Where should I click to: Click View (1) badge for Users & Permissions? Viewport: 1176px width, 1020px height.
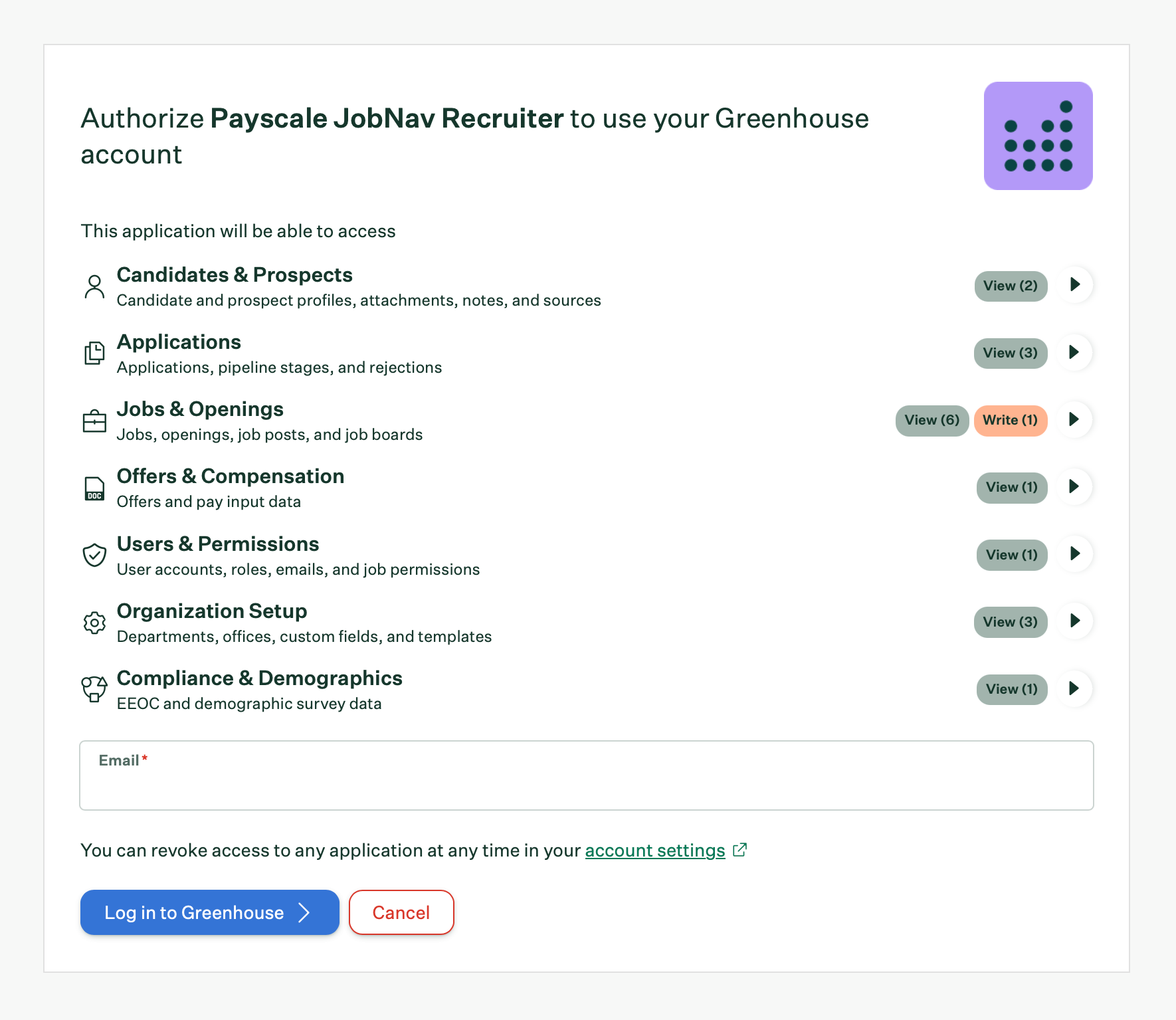pyautogui.click(x=1012, y=555)
